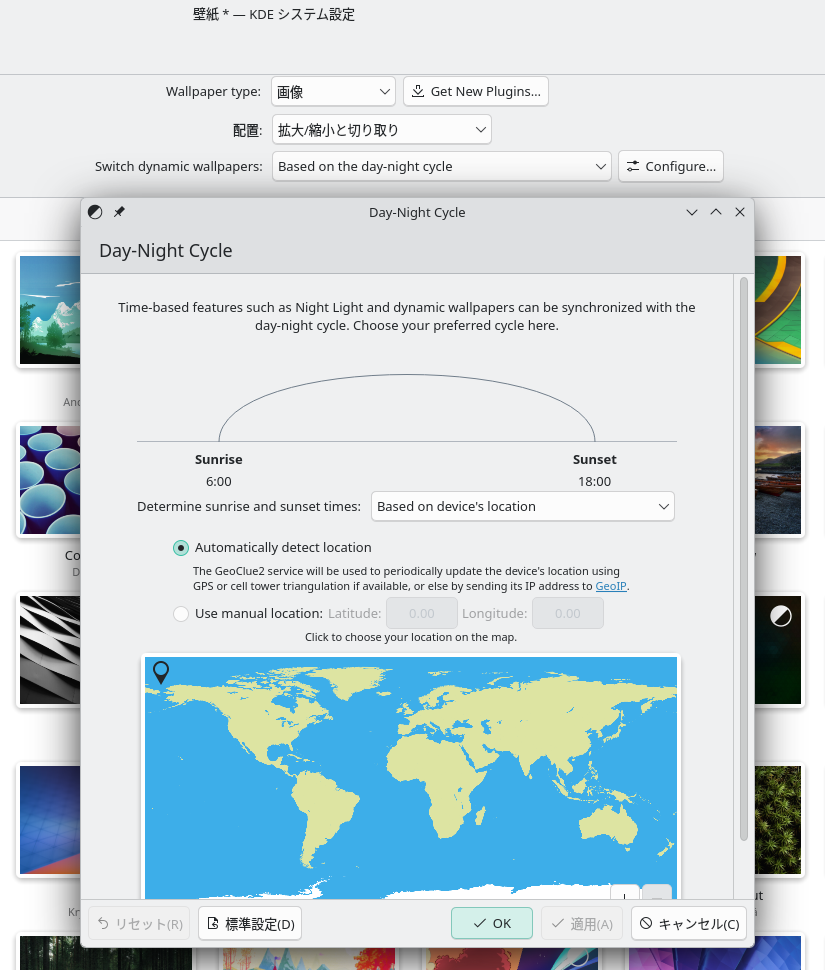
Task: Click the 標準設定(D) defaults button
Action: pos(250,924)
